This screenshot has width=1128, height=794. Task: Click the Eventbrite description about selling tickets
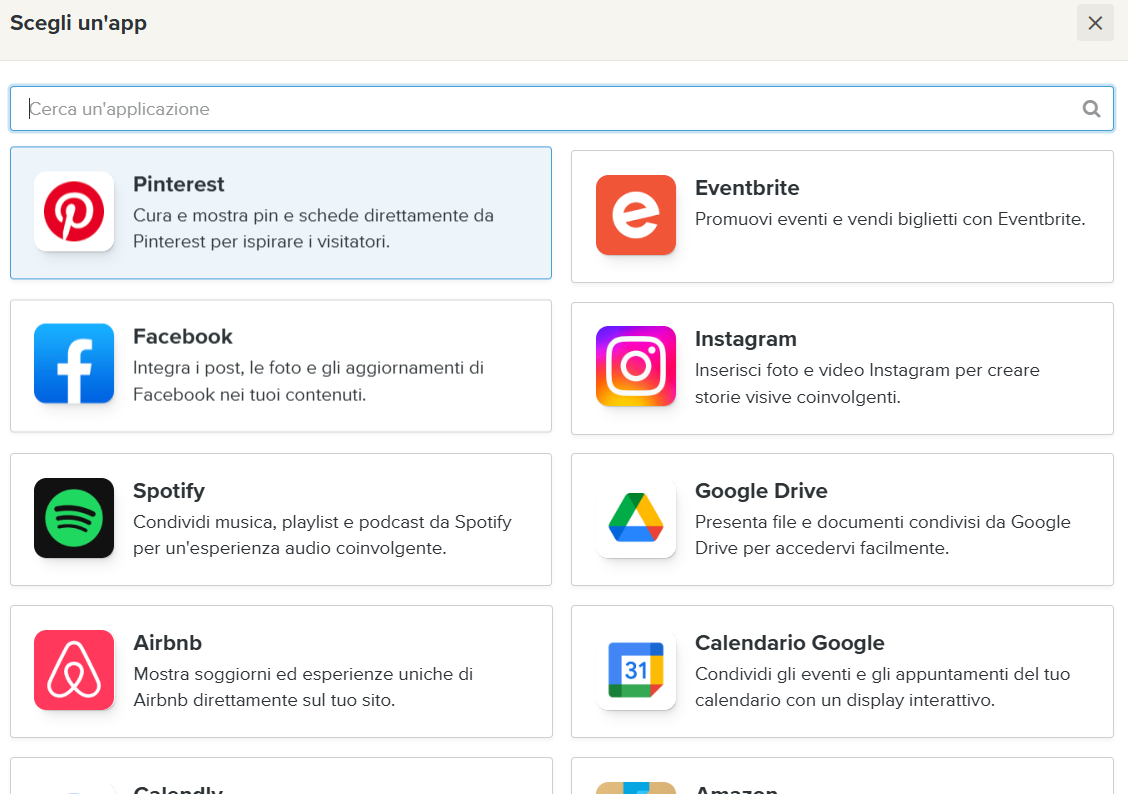click(890, 219)
